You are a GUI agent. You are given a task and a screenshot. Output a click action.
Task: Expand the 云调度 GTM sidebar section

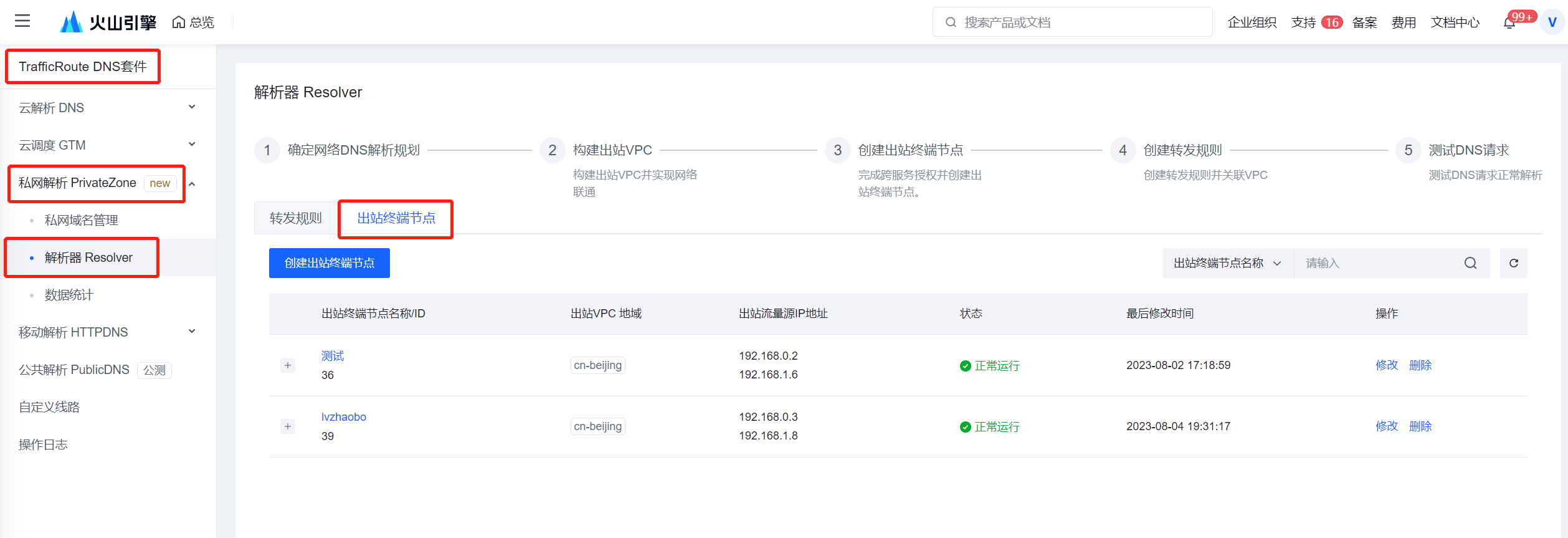[x=192, y=145]
